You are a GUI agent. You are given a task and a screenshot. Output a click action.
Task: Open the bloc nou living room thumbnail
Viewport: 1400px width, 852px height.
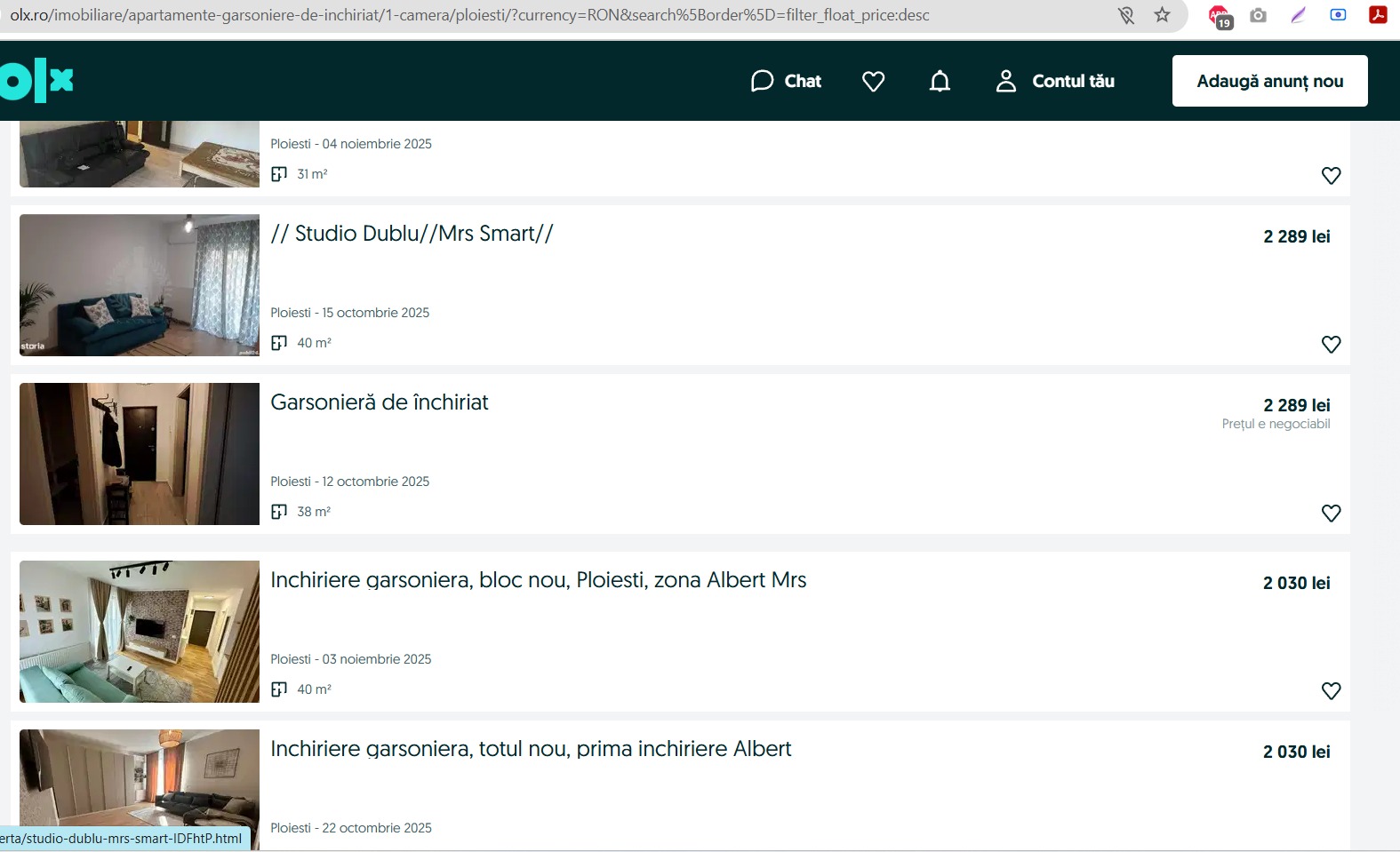click(x=140, y=632)
